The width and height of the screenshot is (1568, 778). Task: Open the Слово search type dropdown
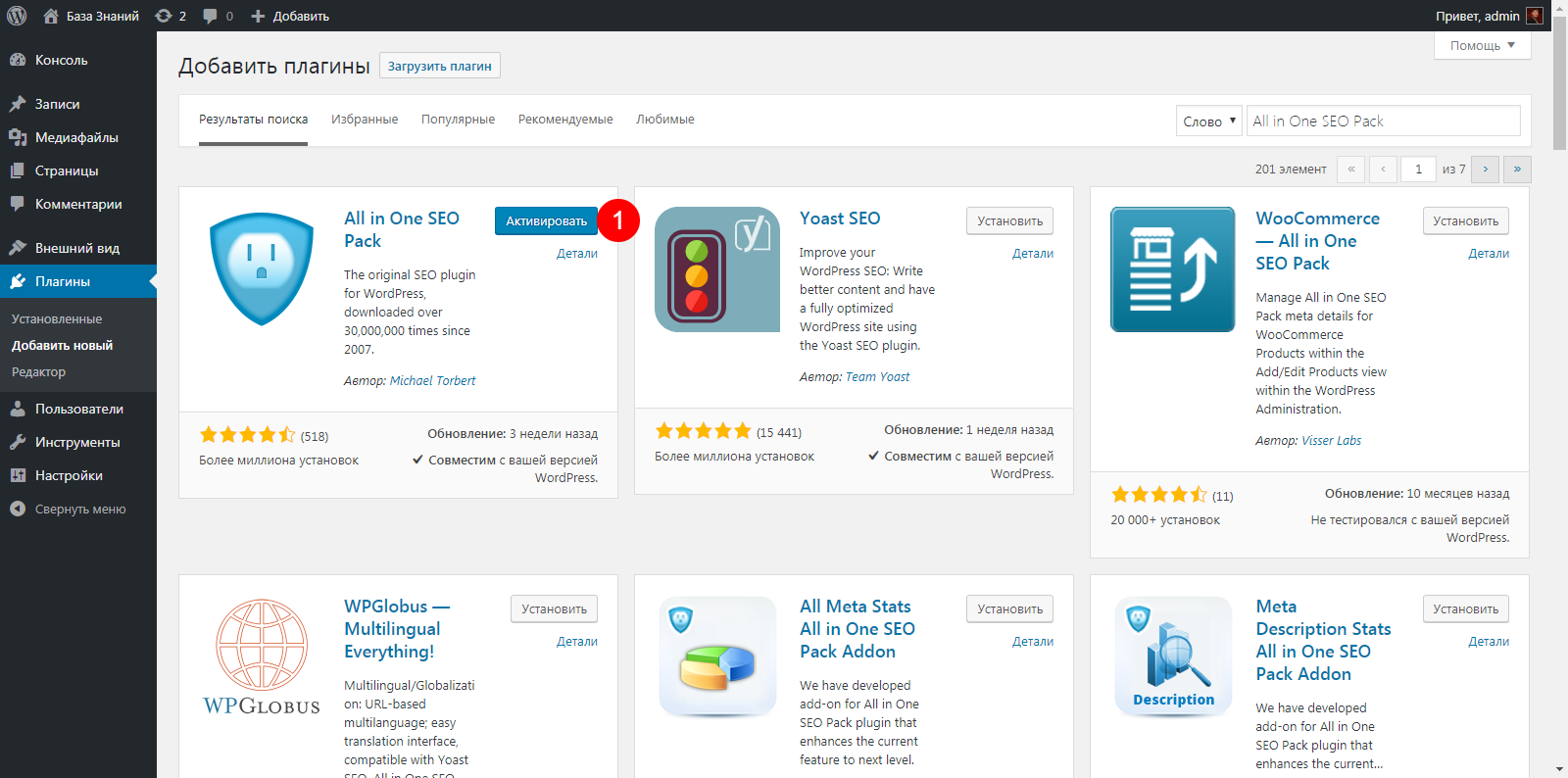(x=1209, y=121)
